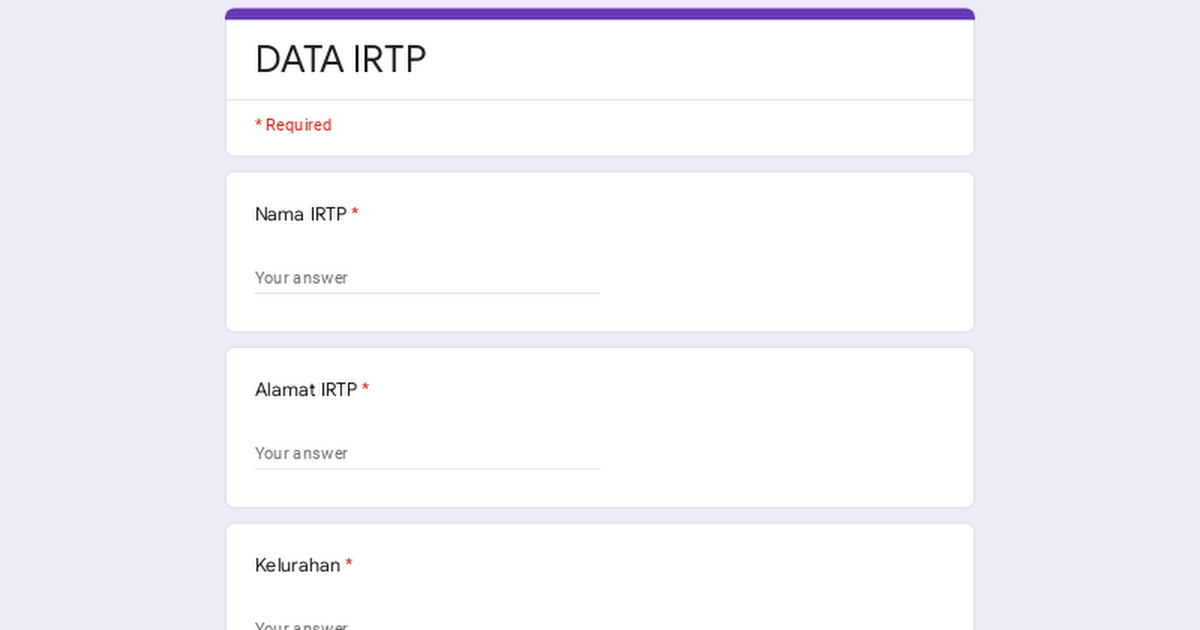Click the red Required notice text
This screenshot has height=630, width=1200.
(293, 124)
